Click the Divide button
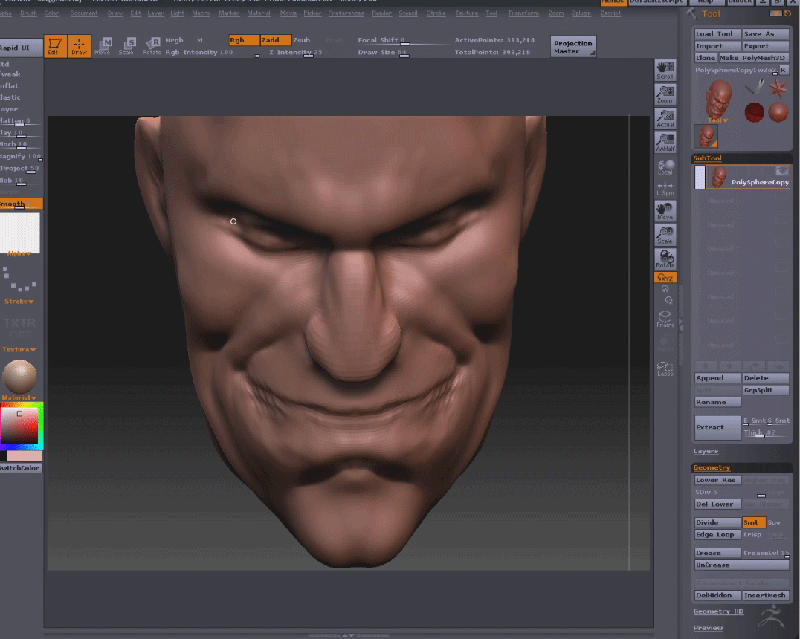 pos(717,522)
